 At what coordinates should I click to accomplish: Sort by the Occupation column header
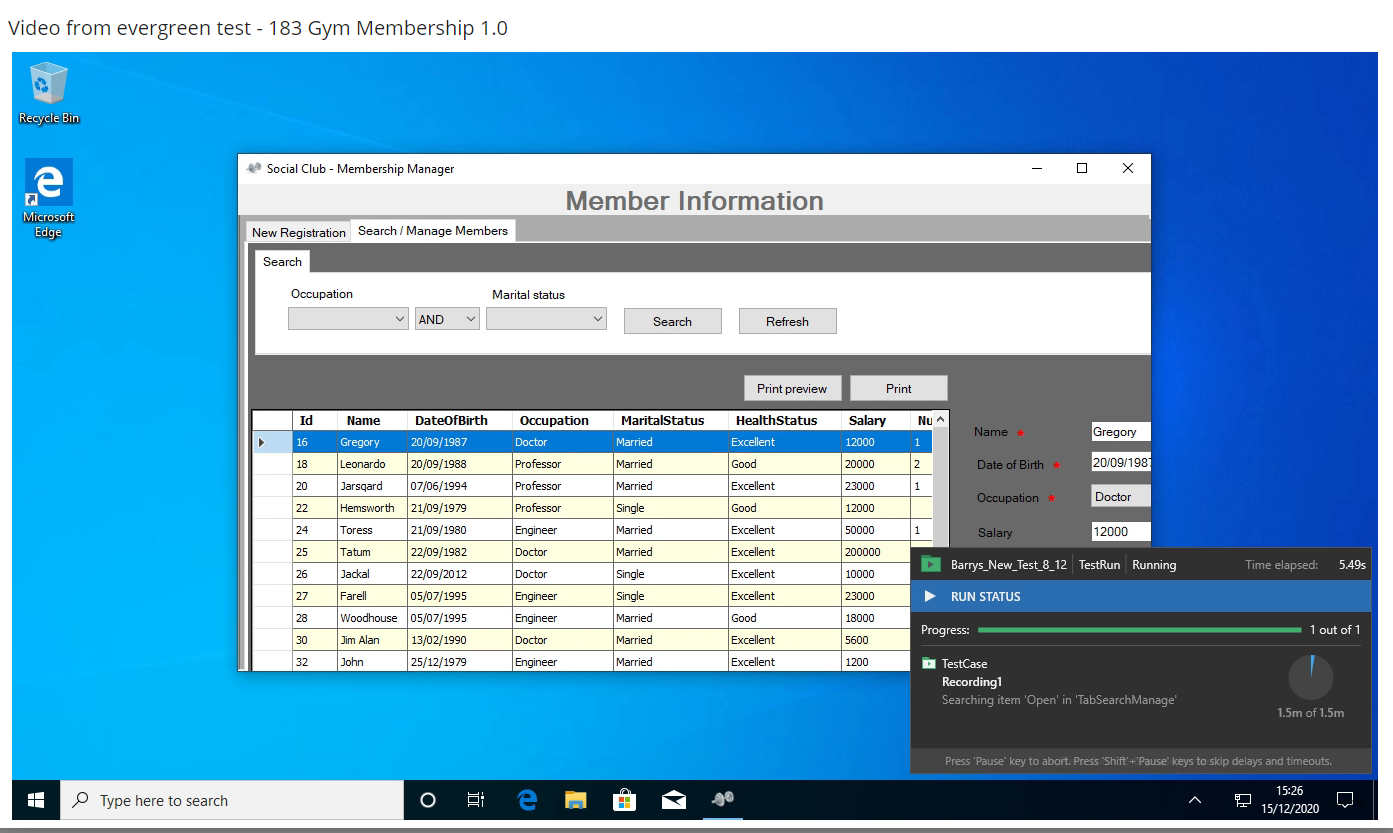562,420
